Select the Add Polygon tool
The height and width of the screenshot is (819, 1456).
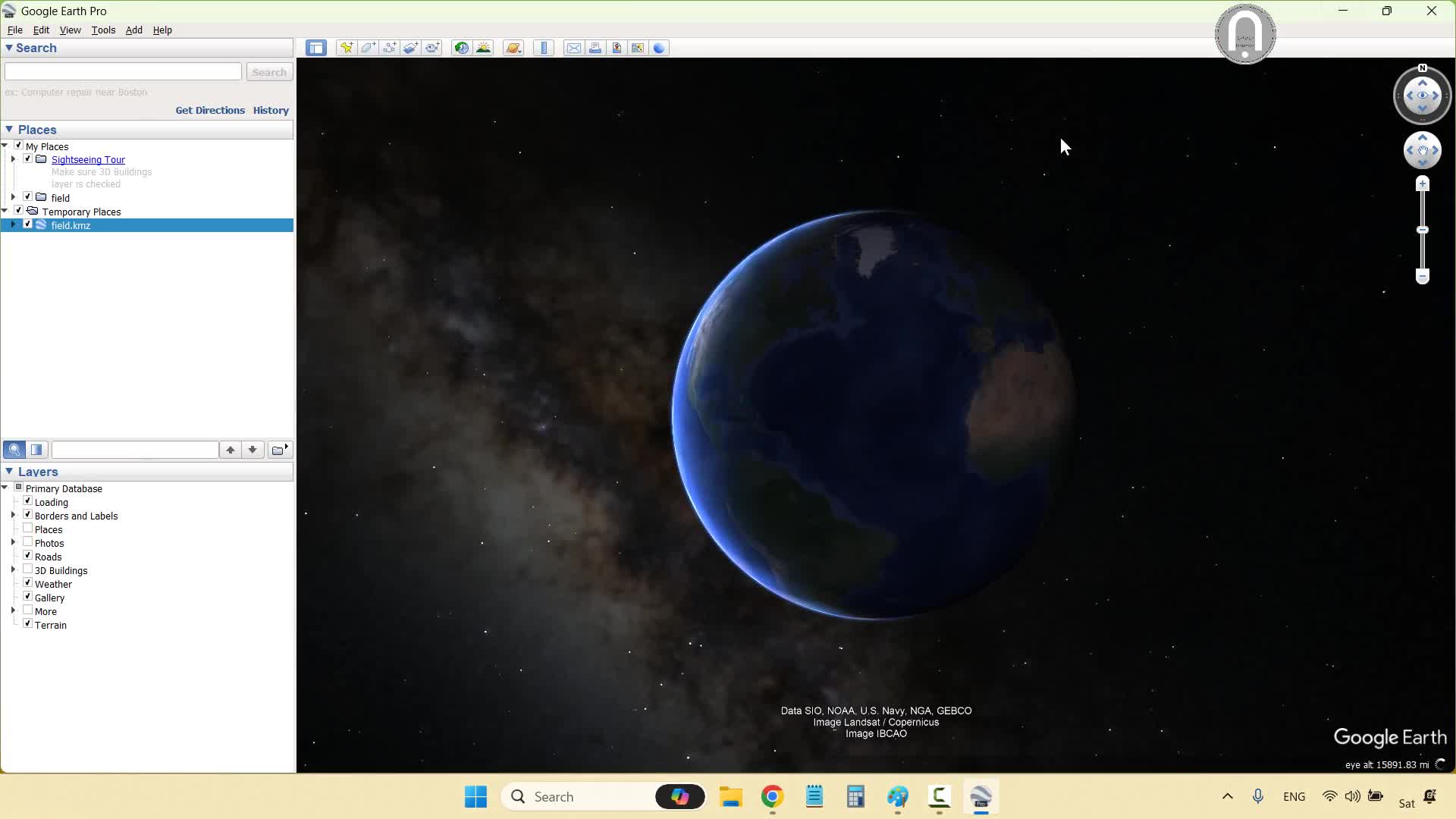368,48
